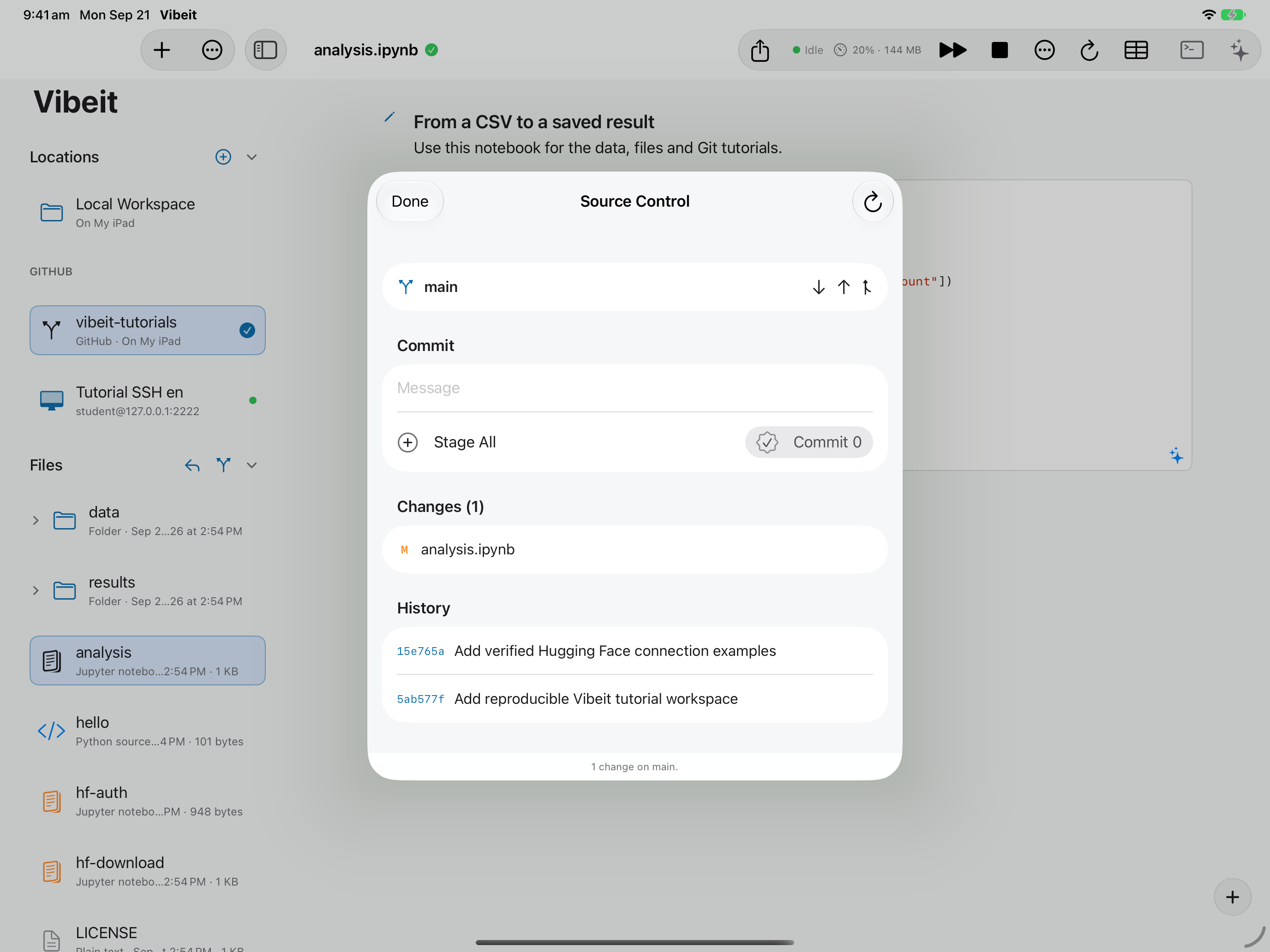This screenshot has height=952, width=1270.
Task: Pull changes with down arrow icon
Action: (x=819, y=287)
